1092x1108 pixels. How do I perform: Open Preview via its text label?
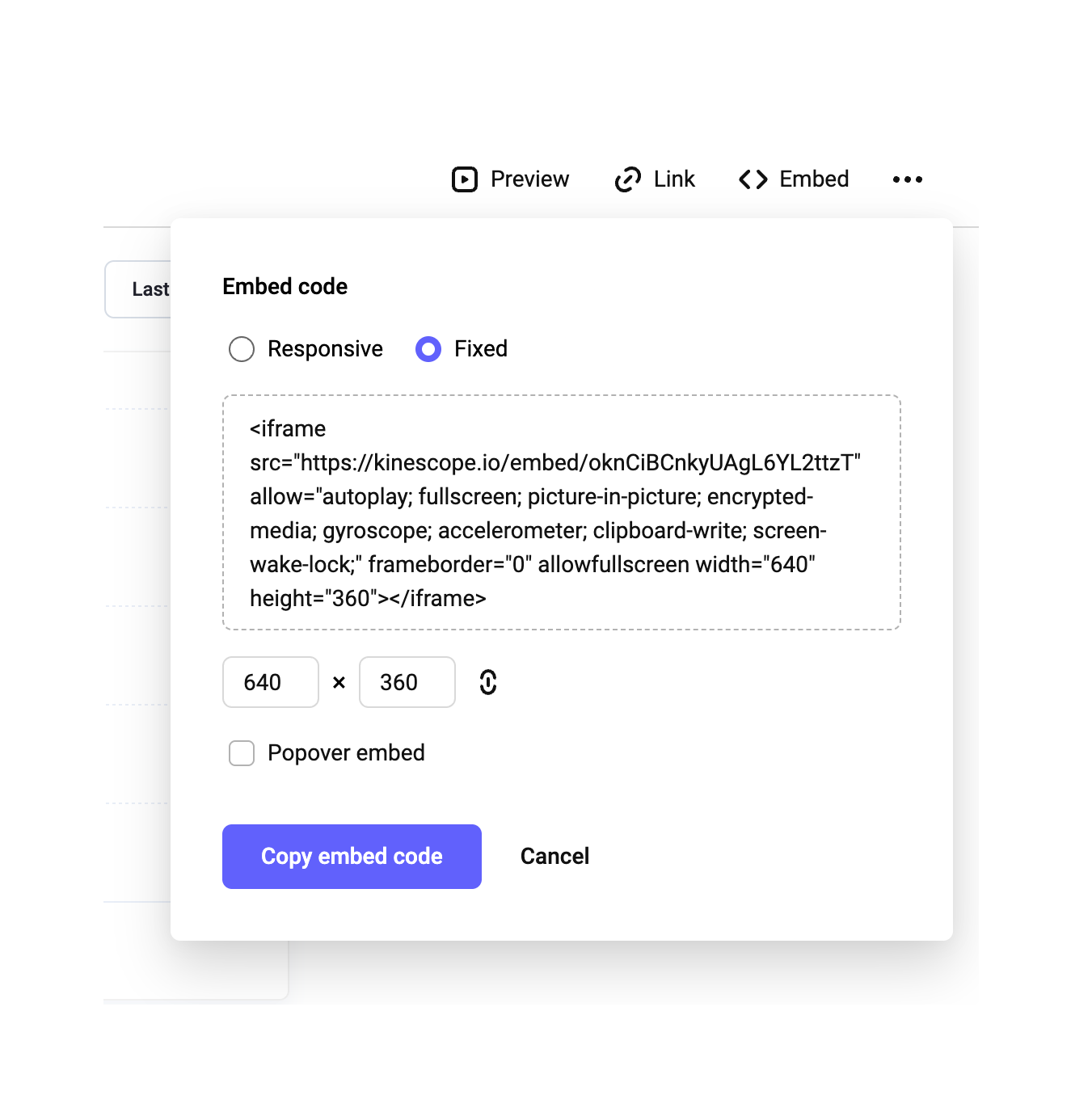point(529,179)
